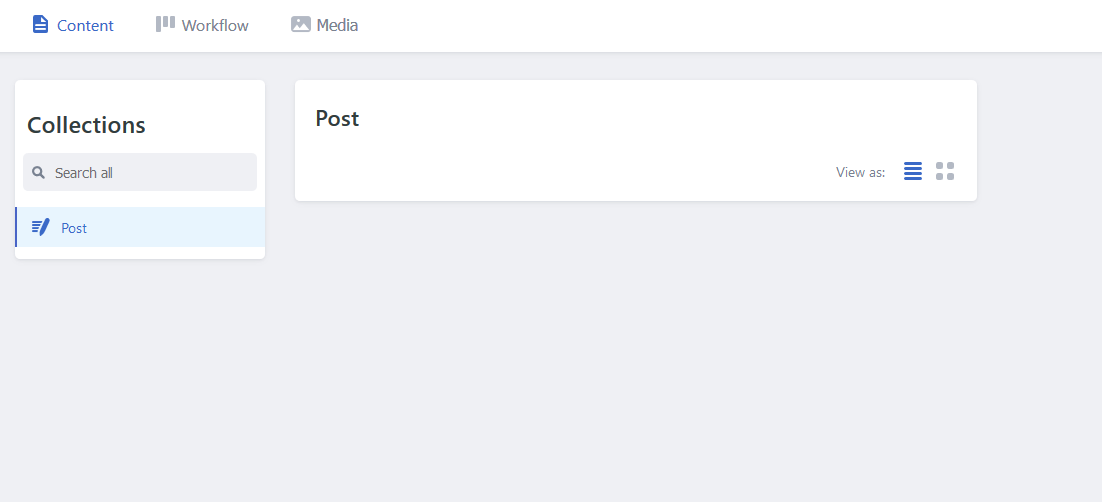Click the magnifier icon in Search all box
Viewport: 1102px width, 502px height.
39,172
